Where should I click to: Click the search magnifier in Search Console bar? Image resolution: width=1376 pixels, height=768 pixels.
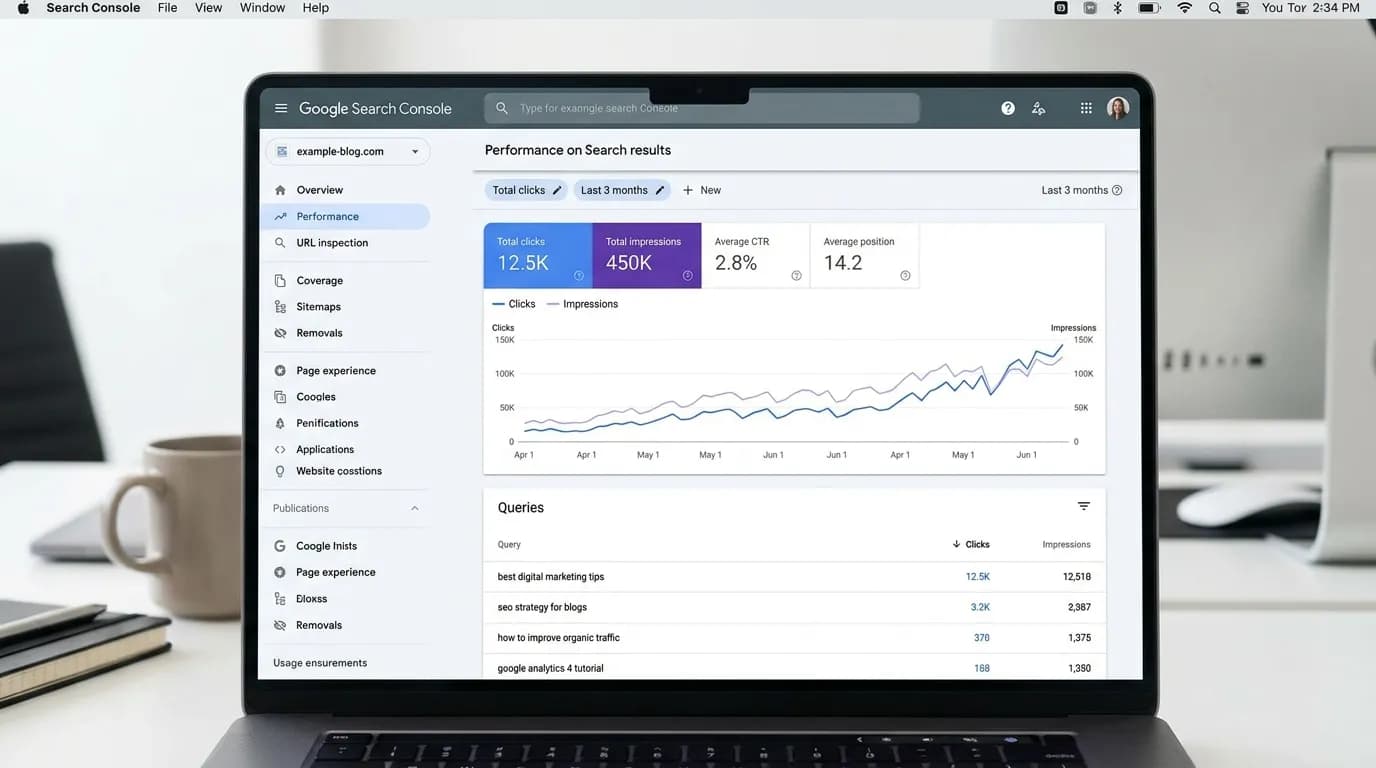(502, 108)
